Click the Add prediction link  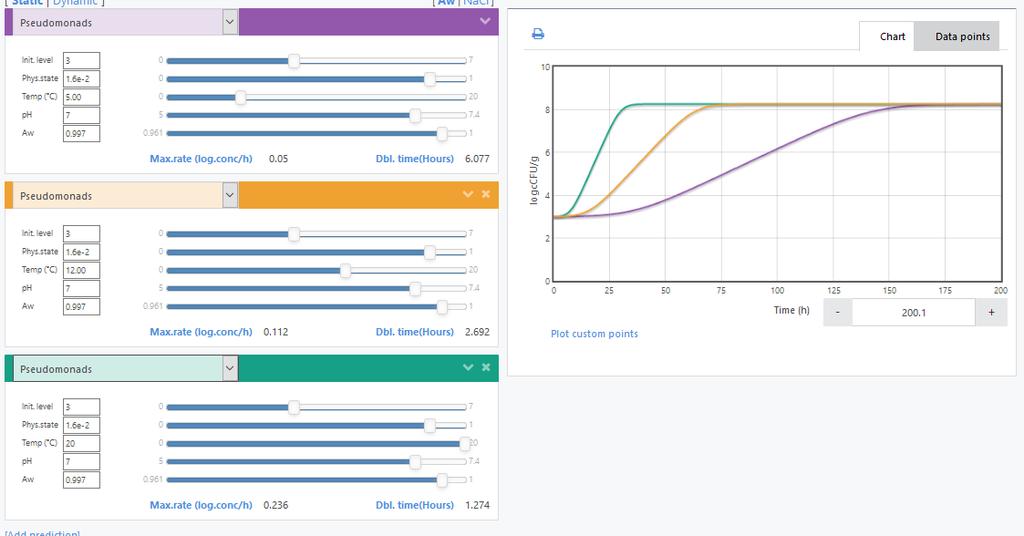[x=42, y=533]
